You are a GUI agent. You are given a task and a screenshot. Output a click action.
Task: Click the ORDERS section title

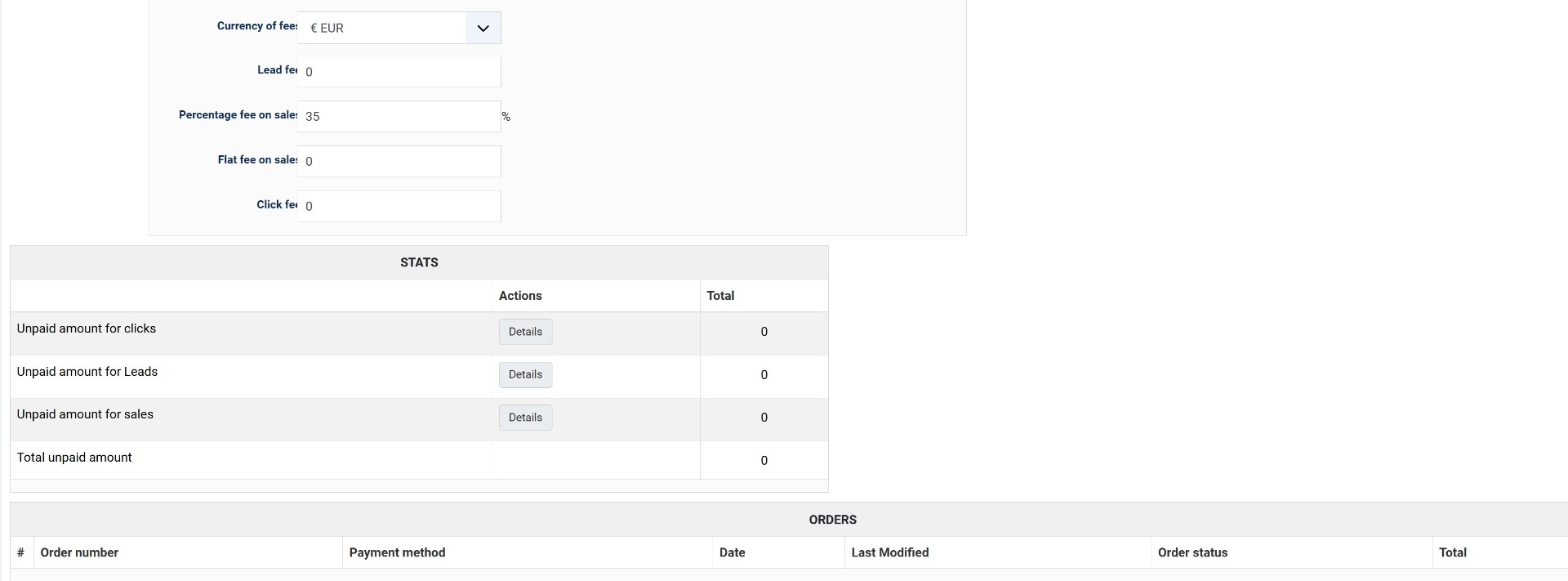click(x=832, y=520)
